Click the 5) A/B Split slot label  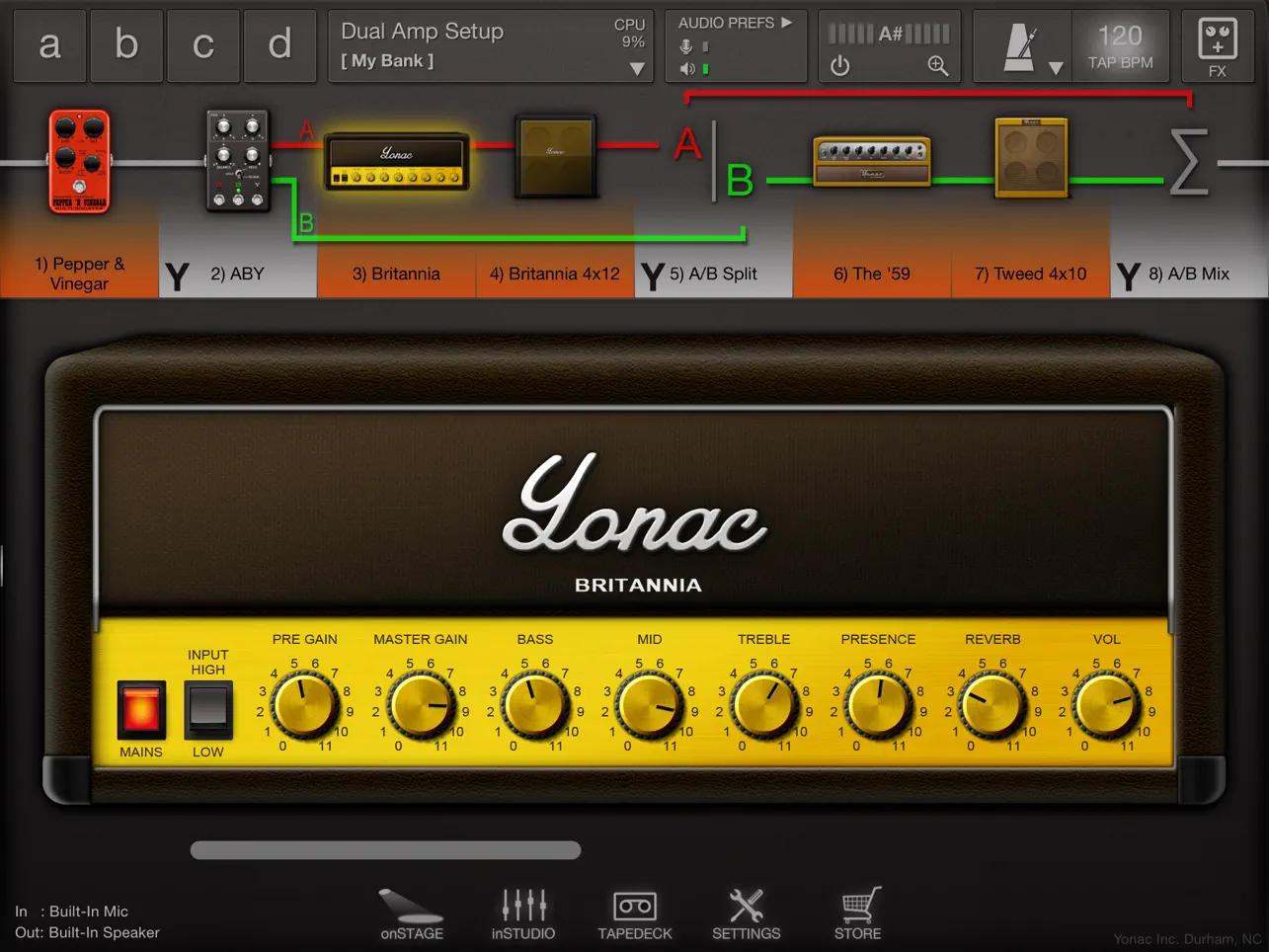713,274
